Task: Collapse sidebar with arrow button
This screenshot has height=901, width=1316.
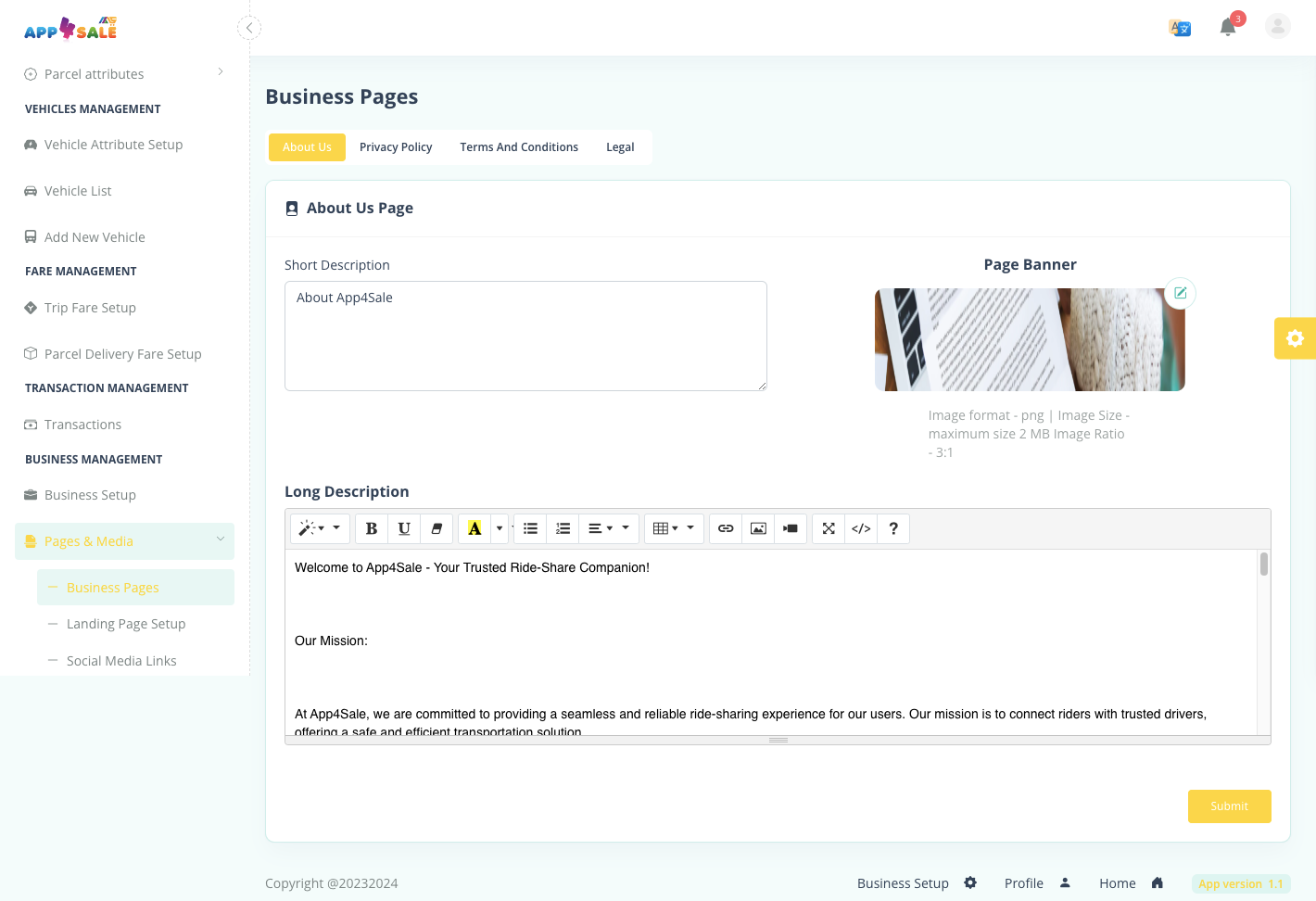Action: pyautogui.click(x=249, y=28)
